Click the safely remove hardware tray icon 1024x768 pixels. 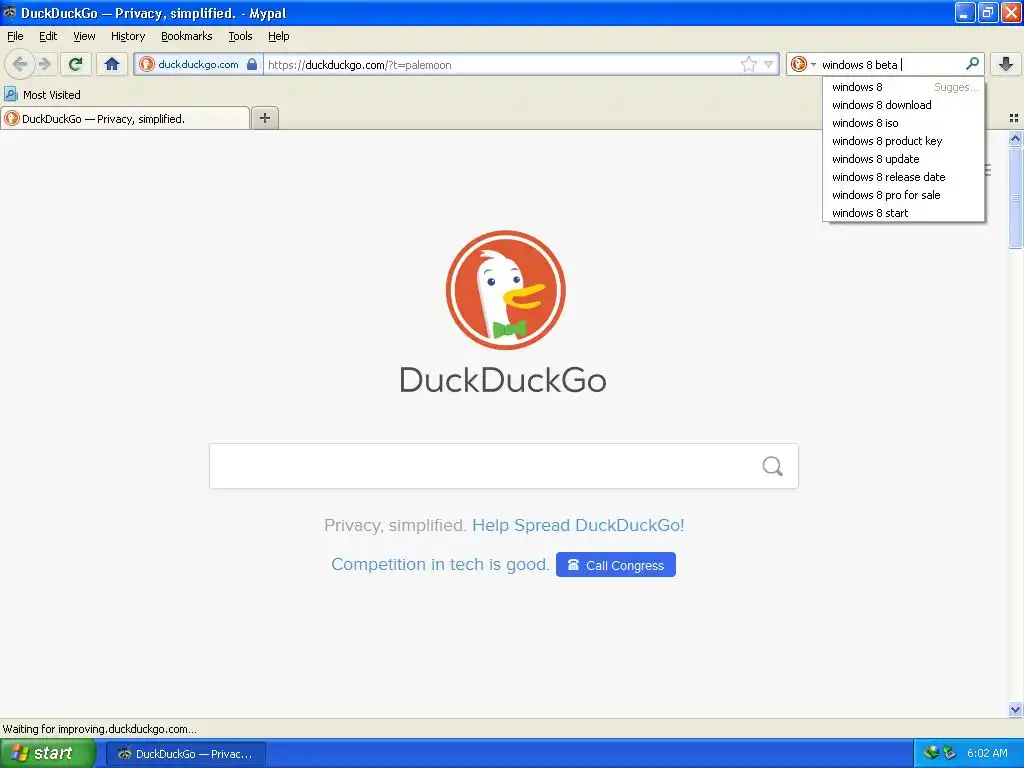pos(949,753)
